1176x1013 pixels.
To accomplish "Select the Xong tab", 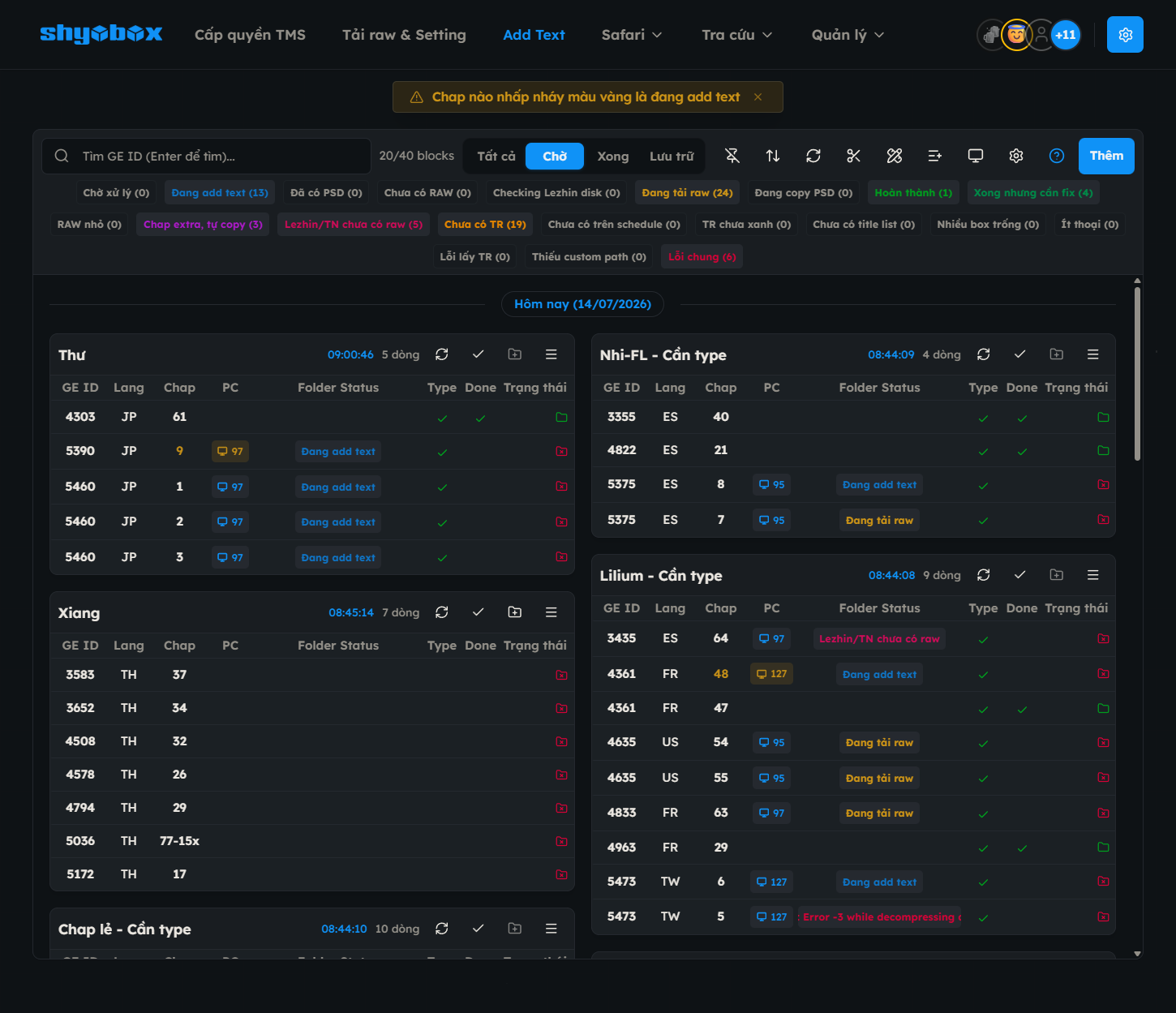I will click(613, 156).
